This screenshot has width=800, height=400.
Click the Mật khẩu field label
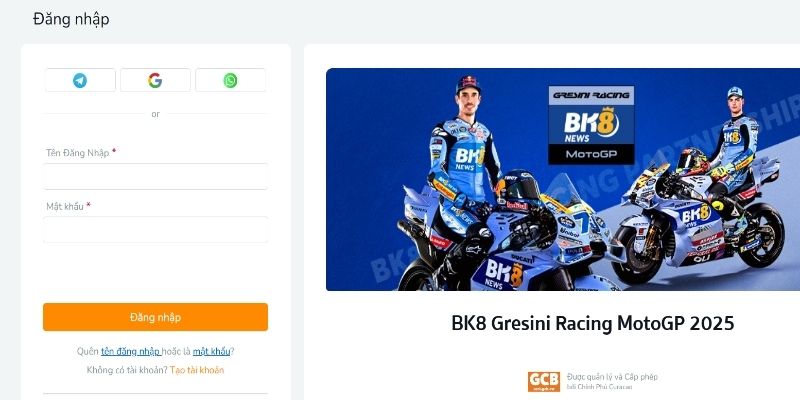click(x=65, y=206)
